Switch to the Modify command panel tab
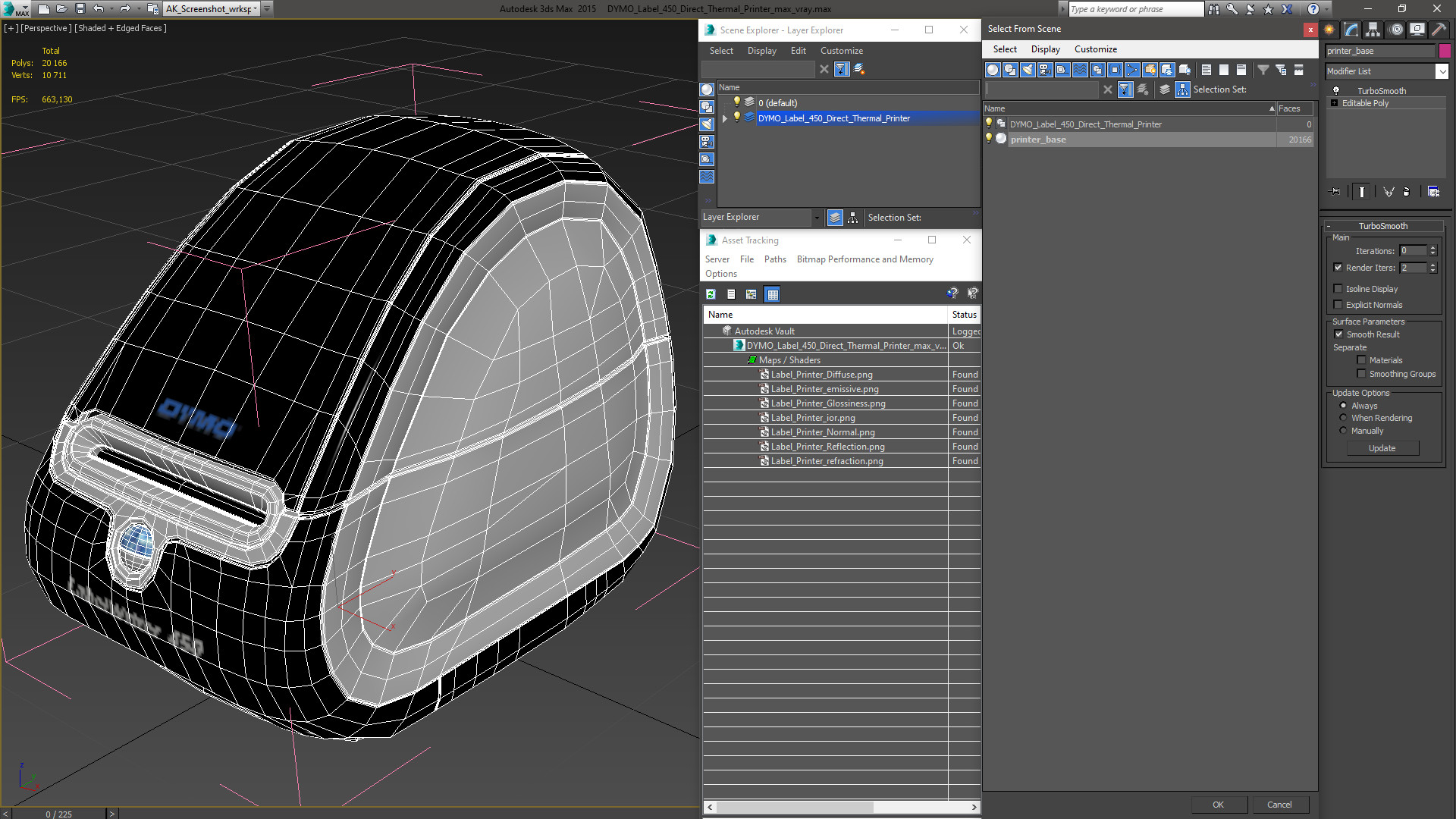The width and height of the screenshot is (1456, 819). point(1351,30)
